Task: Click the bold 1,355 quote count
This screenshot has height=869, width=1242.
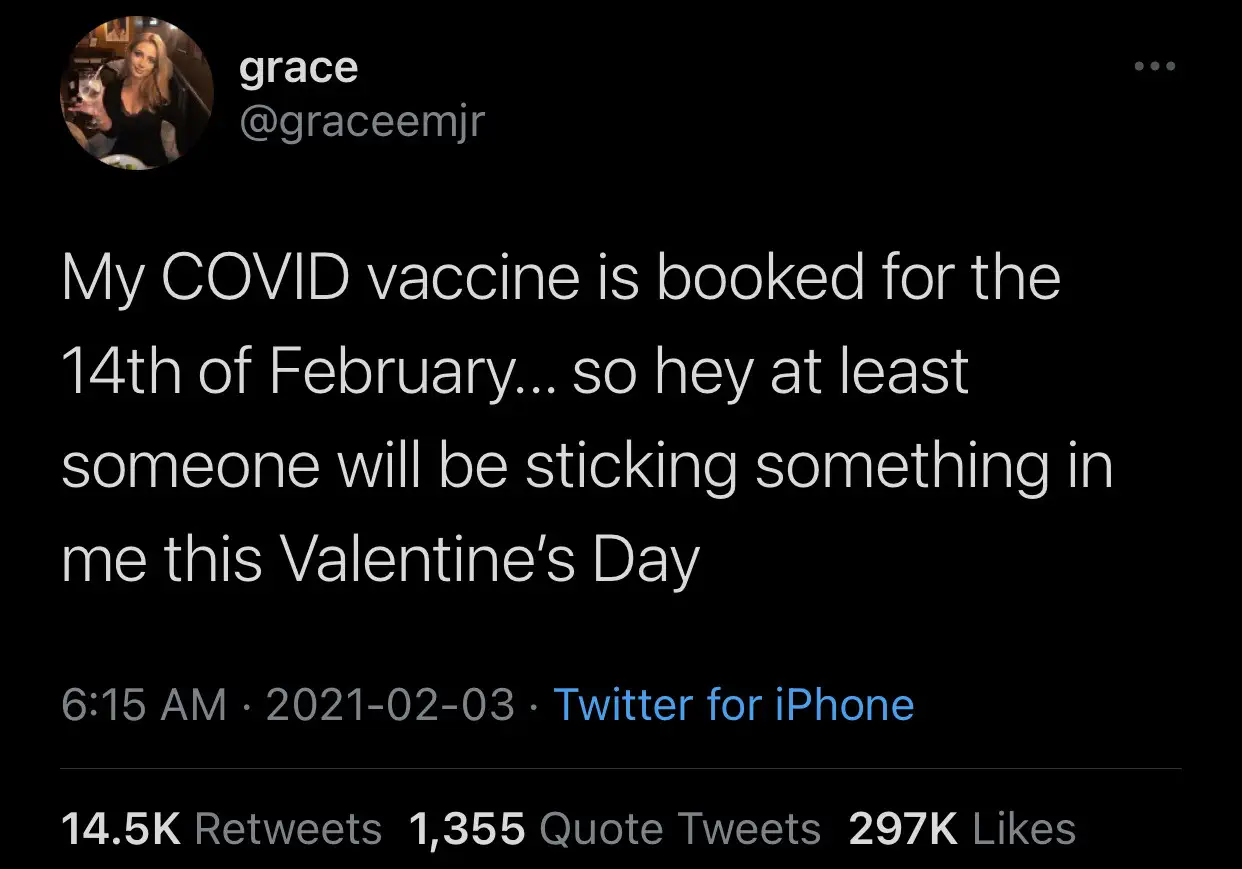Action: click(x=467, y=829)
